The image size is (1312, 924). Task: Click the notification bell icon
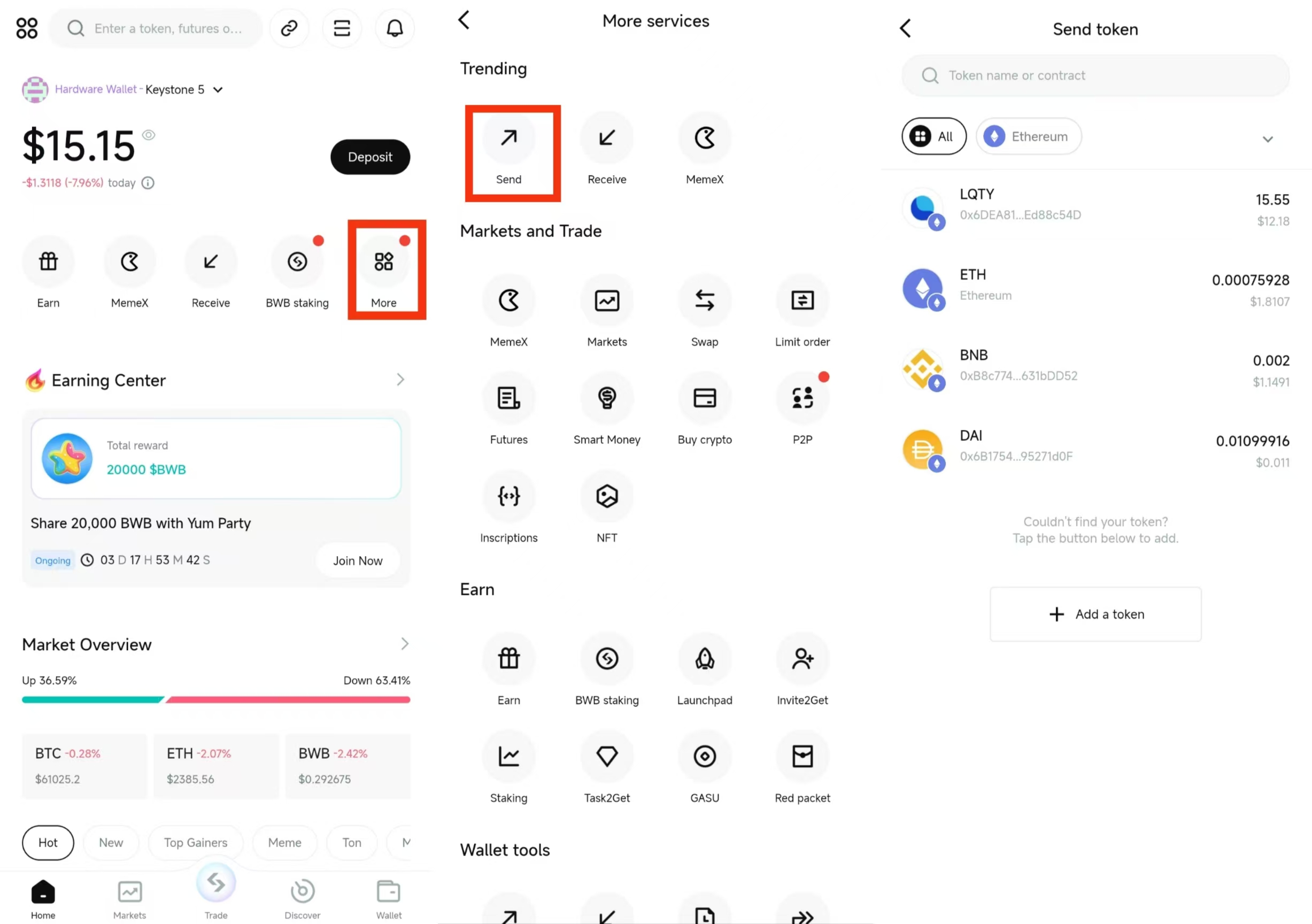[x=394, y=28]
